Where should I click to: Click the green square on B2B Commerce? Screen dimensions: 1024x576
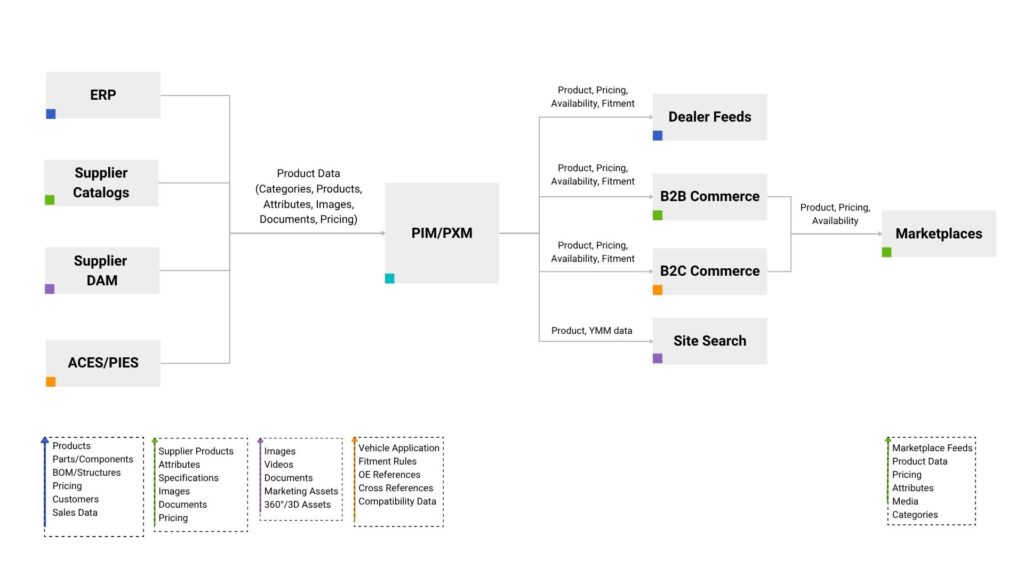click(x=658, y=215)
